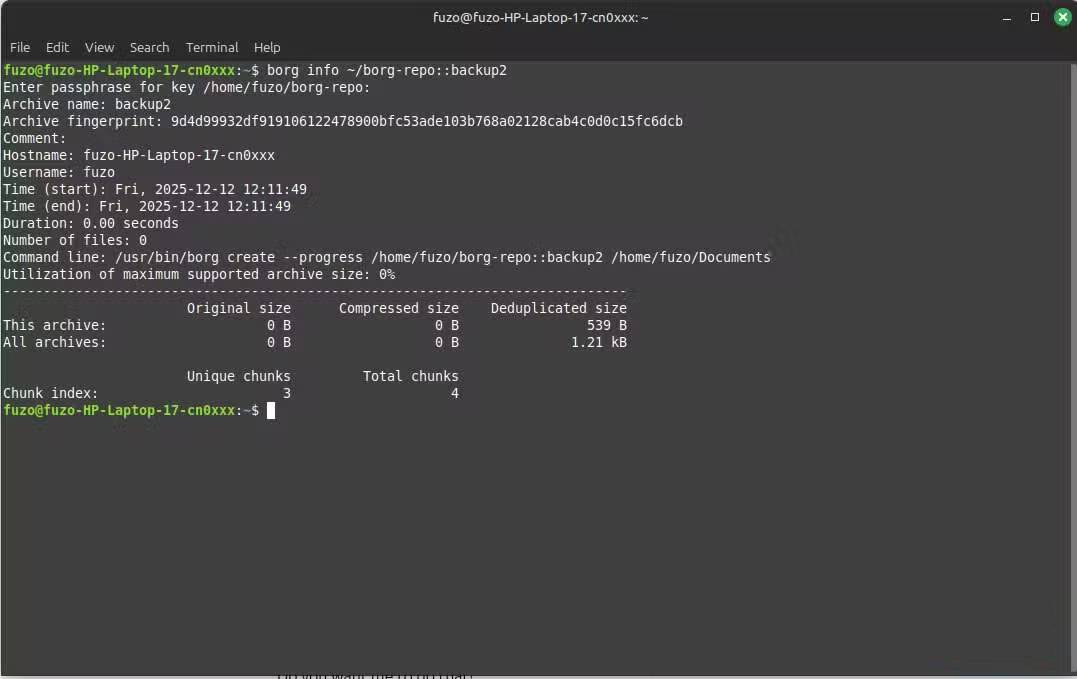Open the Terminal menu
The height and width of the screenshot is (679, 1077).
click(x=212, y=47)
